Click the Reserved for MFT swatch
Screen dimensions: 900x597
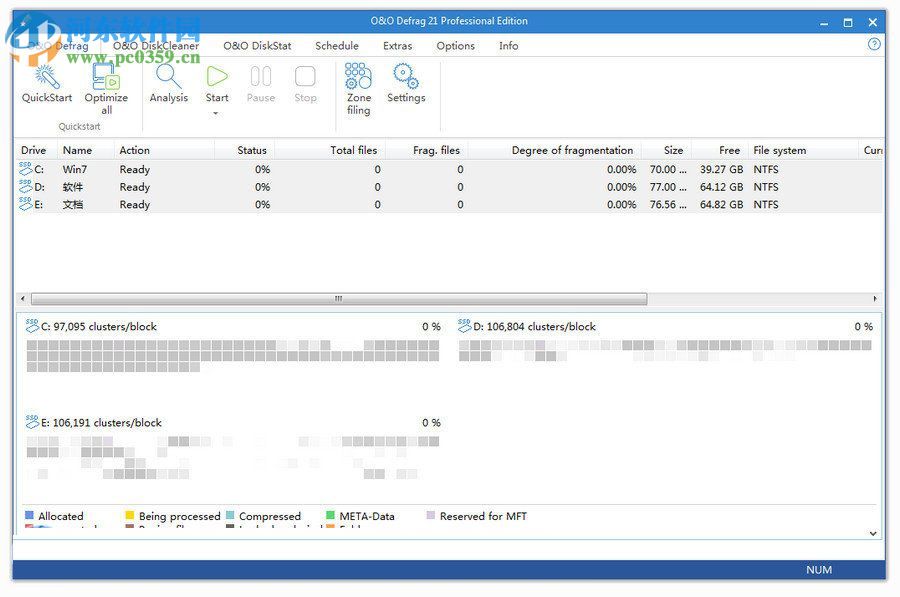(x=430, y=515)
